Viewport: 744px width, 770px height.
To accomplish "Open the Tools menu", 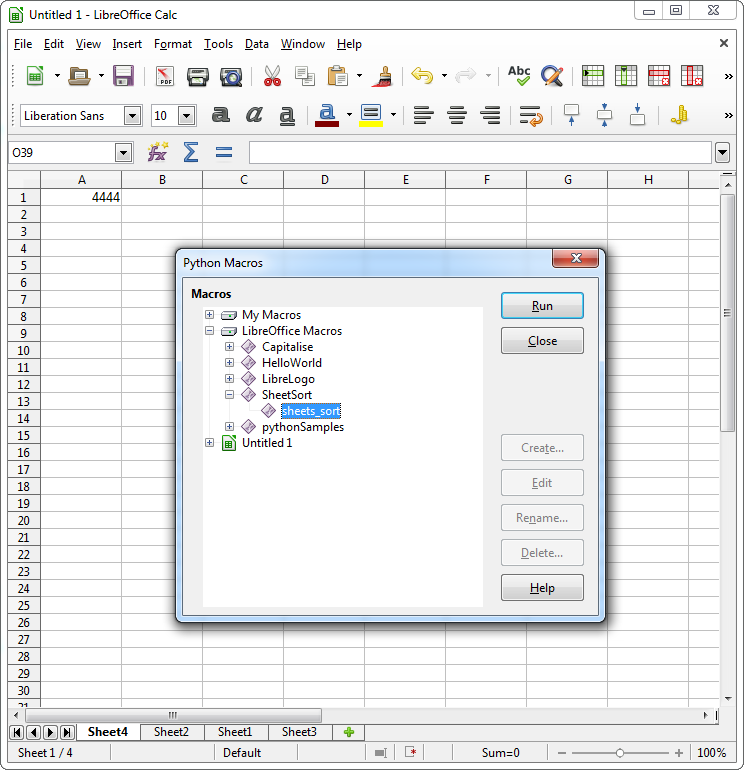I will (218, 44).
